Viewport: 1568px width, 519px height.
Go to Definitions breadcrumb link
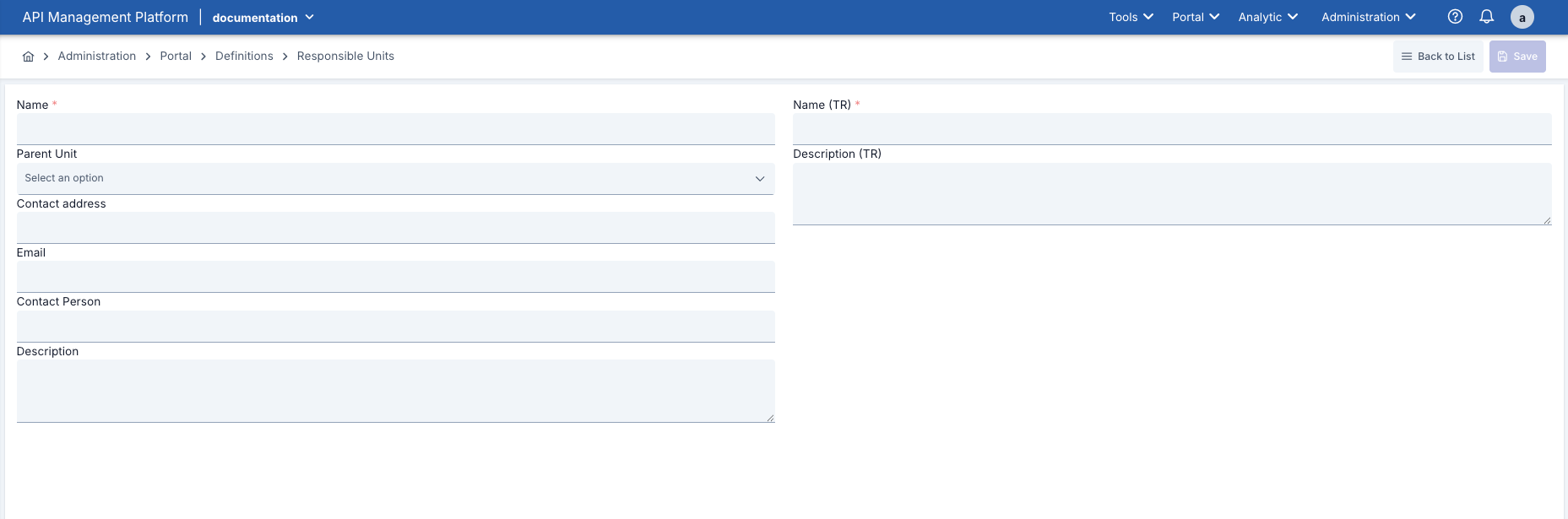point(244,57)
